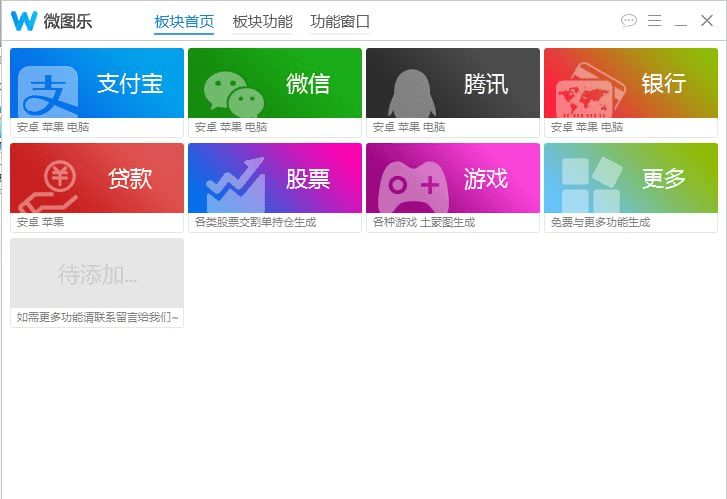Image resolution: width=727 pixels, height=499 pixels.
Task: Click the 微图乐 W logo icon
Action: pyautogui.click(x=24, y=21)
